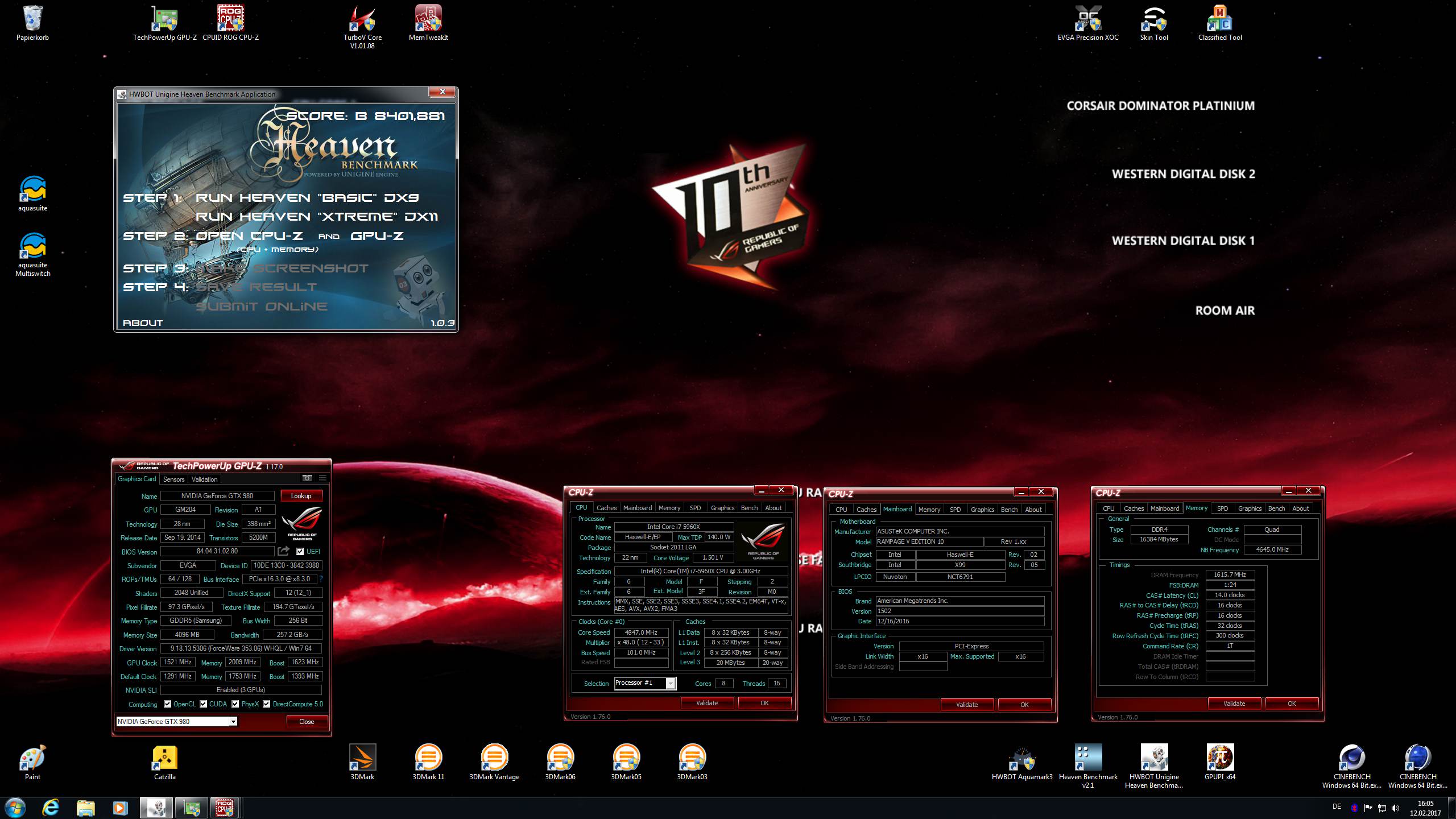
Task: Select the aquasuite Multiswitch desktop icon
Action: pyautogui.click(x=32, y=254)
